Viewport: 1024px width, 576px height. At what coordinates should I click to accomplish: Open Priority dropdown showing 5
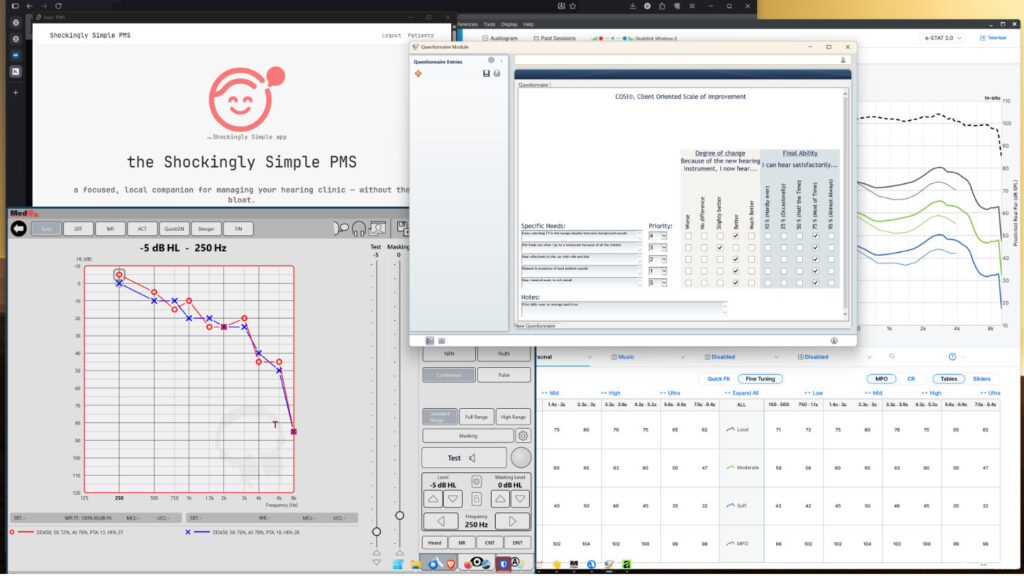coord(658,283)
